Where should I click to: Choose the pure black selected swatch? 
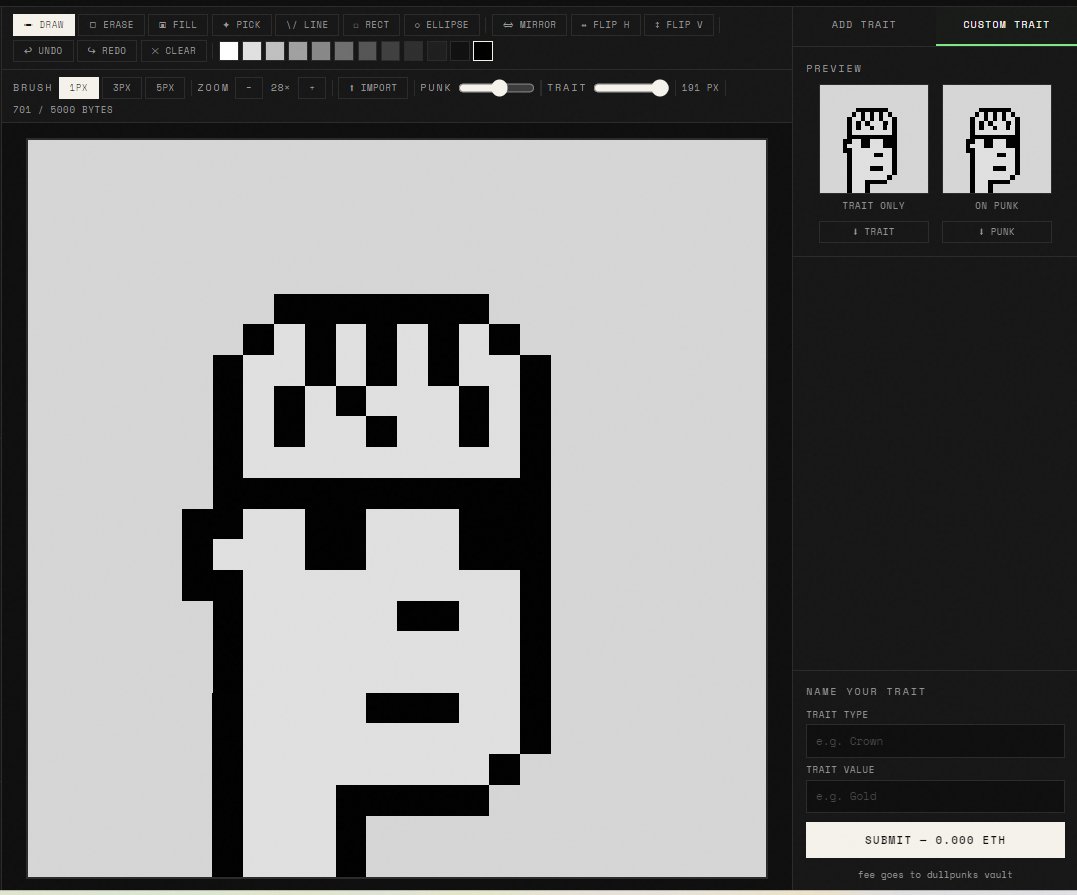click(x=483, y=51)
